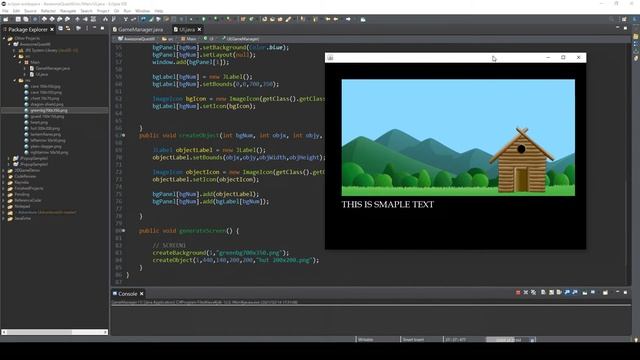The height and width of the screenshot is (360, 640).
Task: Click Remove All Terminated Launches icon
Action: click(533, 292)
